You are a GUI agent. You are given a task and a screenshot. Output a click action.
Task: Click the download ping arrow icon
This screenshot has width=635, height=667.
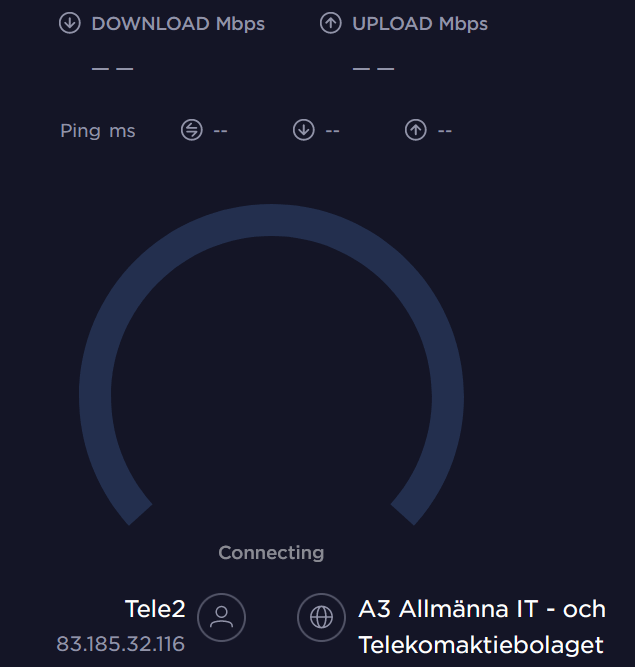[x=303, y=130]
